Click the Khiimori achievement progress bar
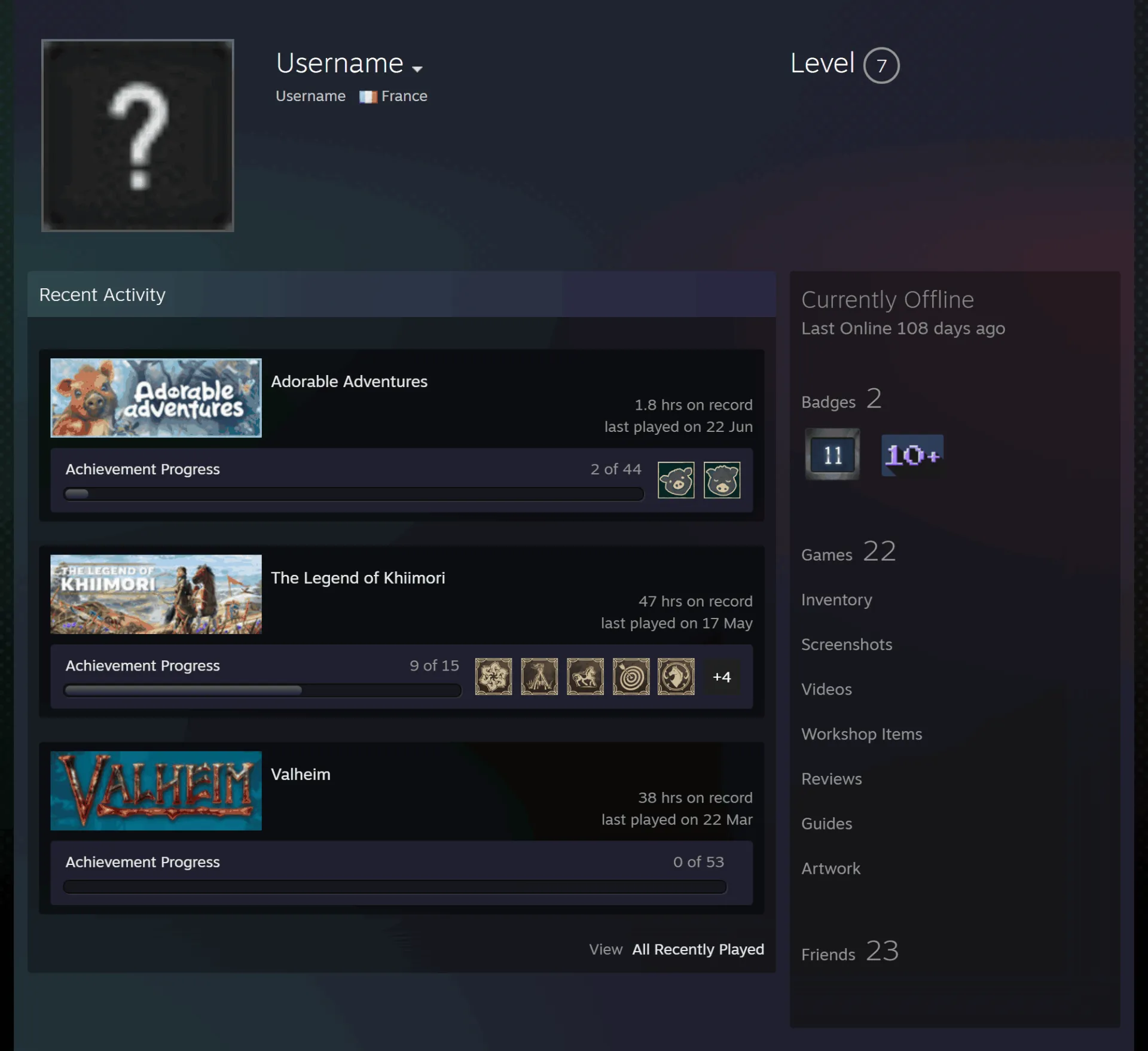Image resolution: width=1148 pixels, height=1051 pixels. (262, 690)
